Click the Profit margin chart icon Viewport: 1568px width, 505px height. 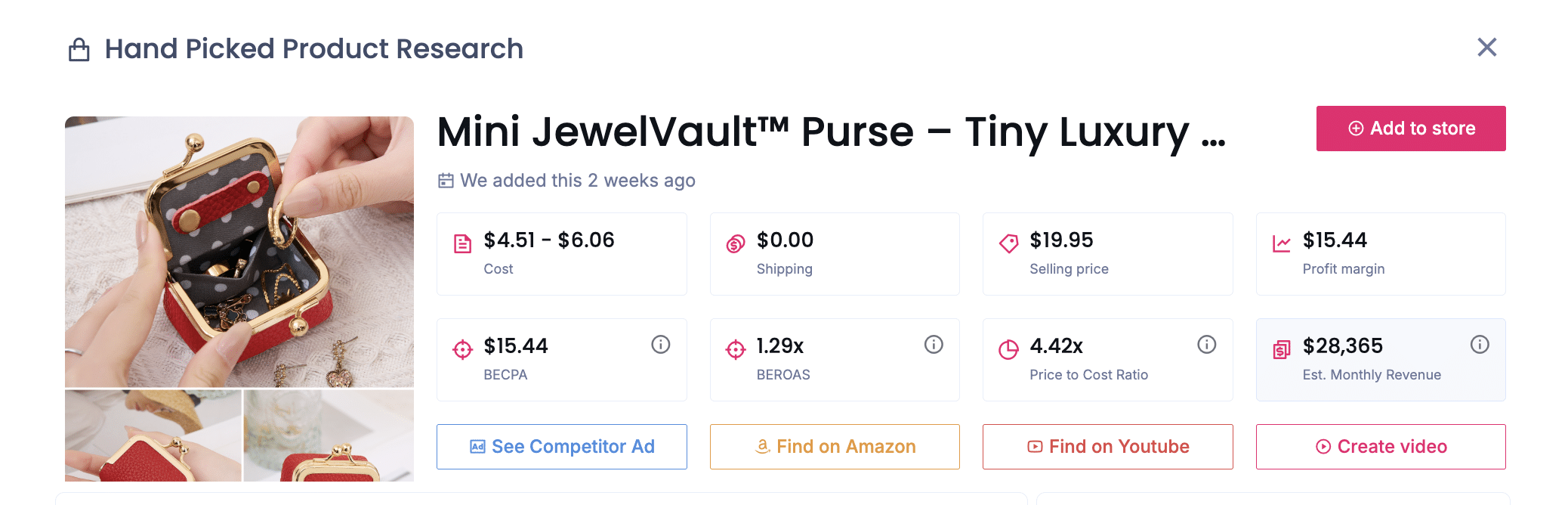1282,243
